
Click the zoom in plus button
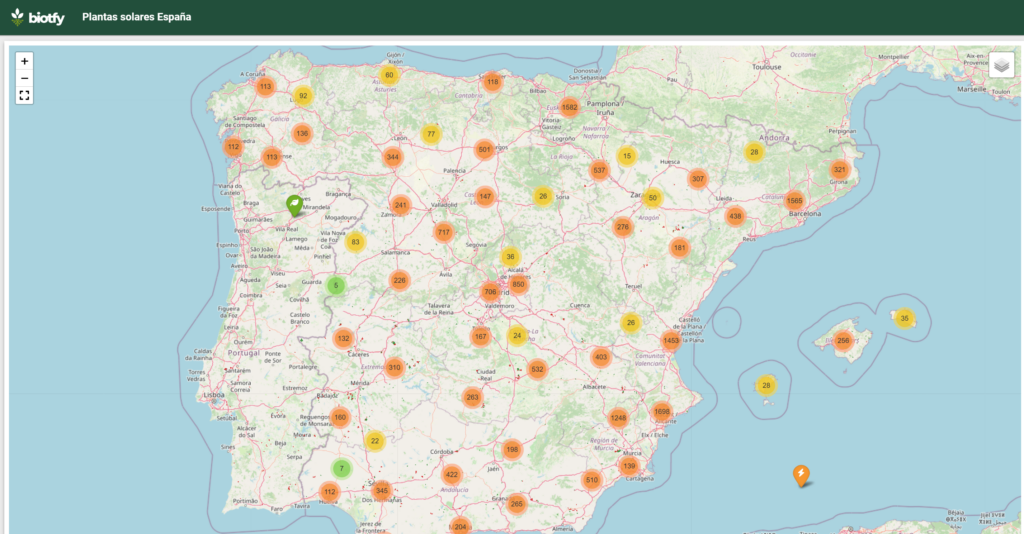(25, 61)
